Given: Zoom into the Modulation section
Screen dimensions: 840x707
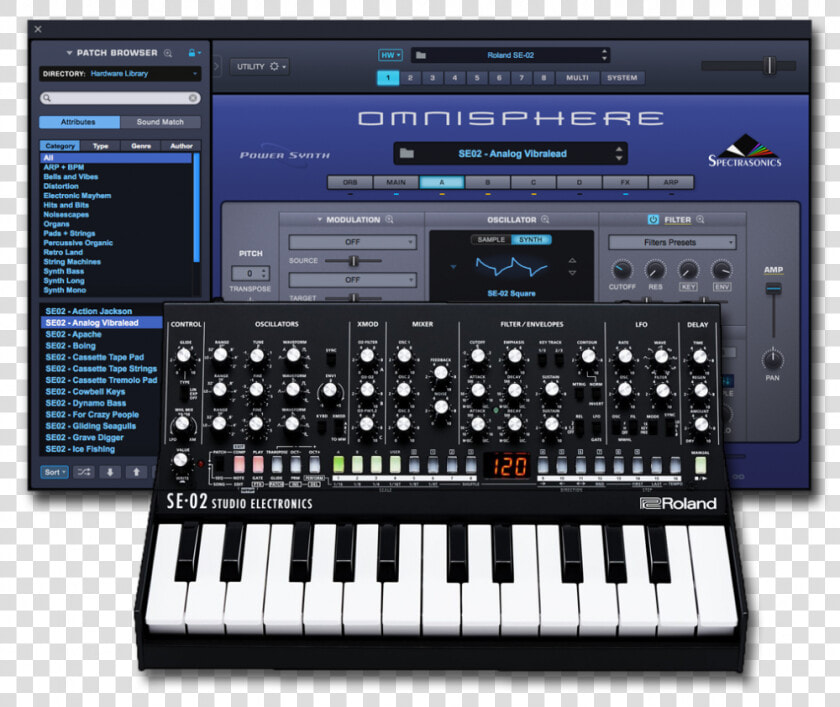Looking at the screenshot, I should [389, 220].
